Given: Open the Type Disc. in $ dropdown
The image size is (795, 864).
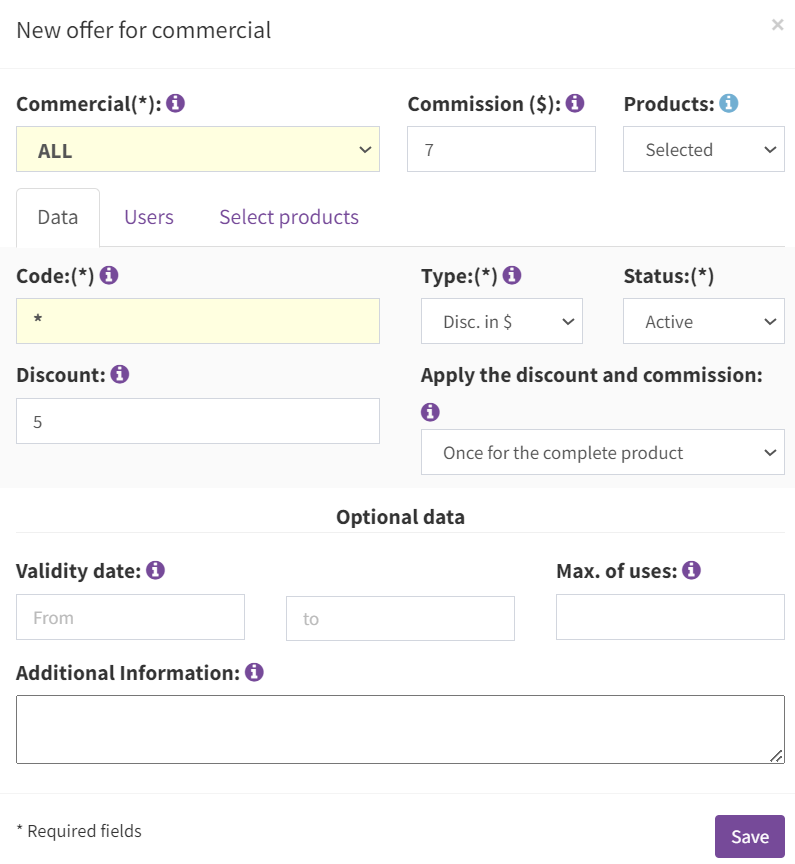Looking at the screenshot, I should point(501,321).
